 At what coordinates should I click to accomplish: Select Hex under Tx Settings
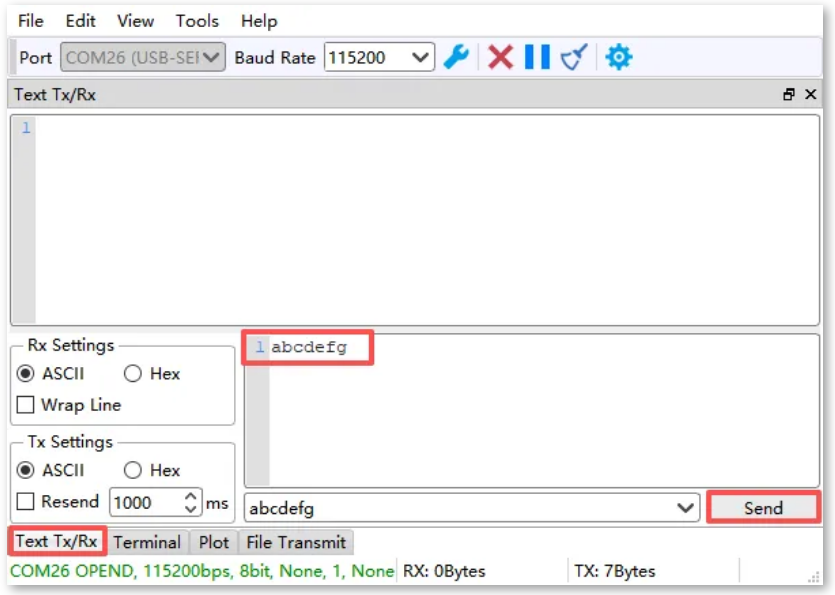(133, 470)
